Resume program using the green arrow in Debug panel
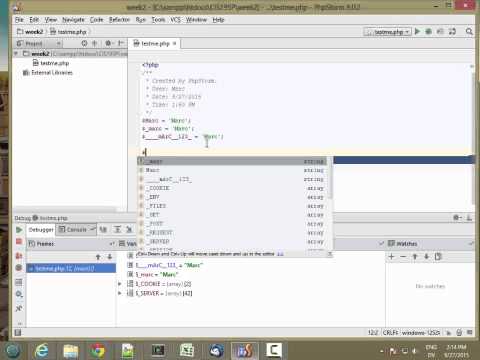This screenshot has width=480, height=360. [19, 230]
